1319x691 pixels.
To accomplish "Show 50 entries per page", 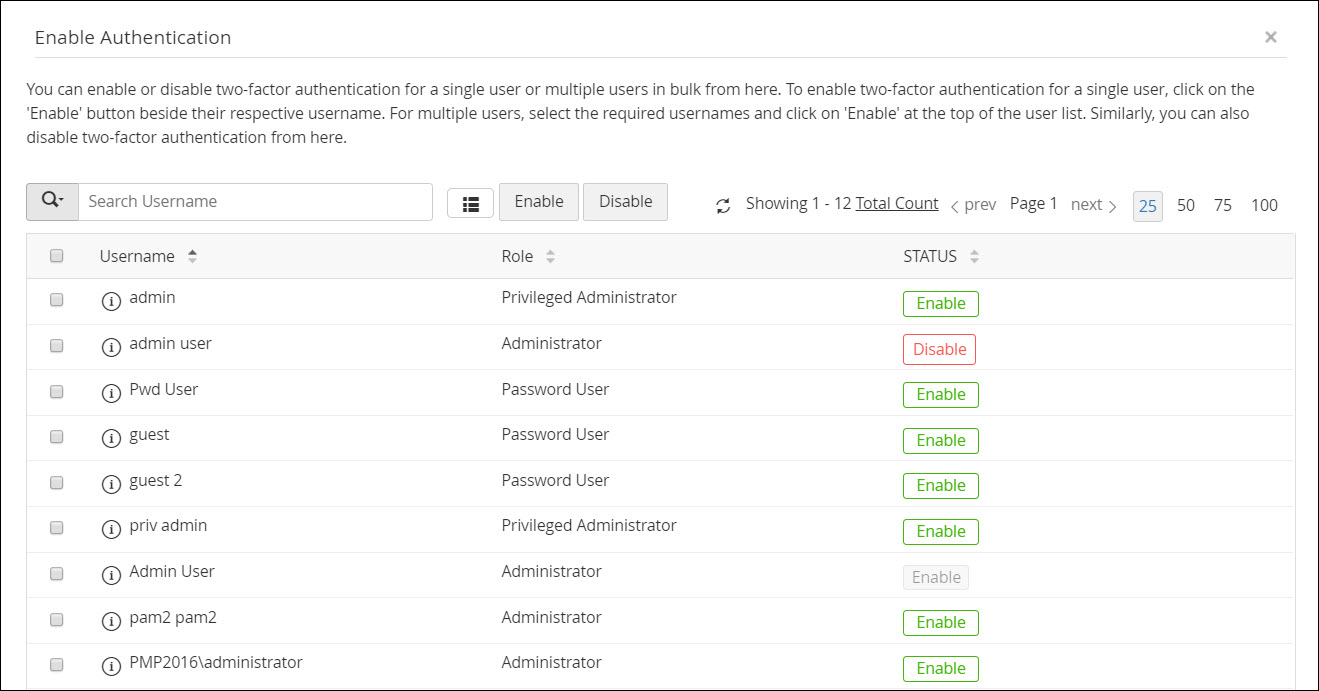I will point(1186,205).
